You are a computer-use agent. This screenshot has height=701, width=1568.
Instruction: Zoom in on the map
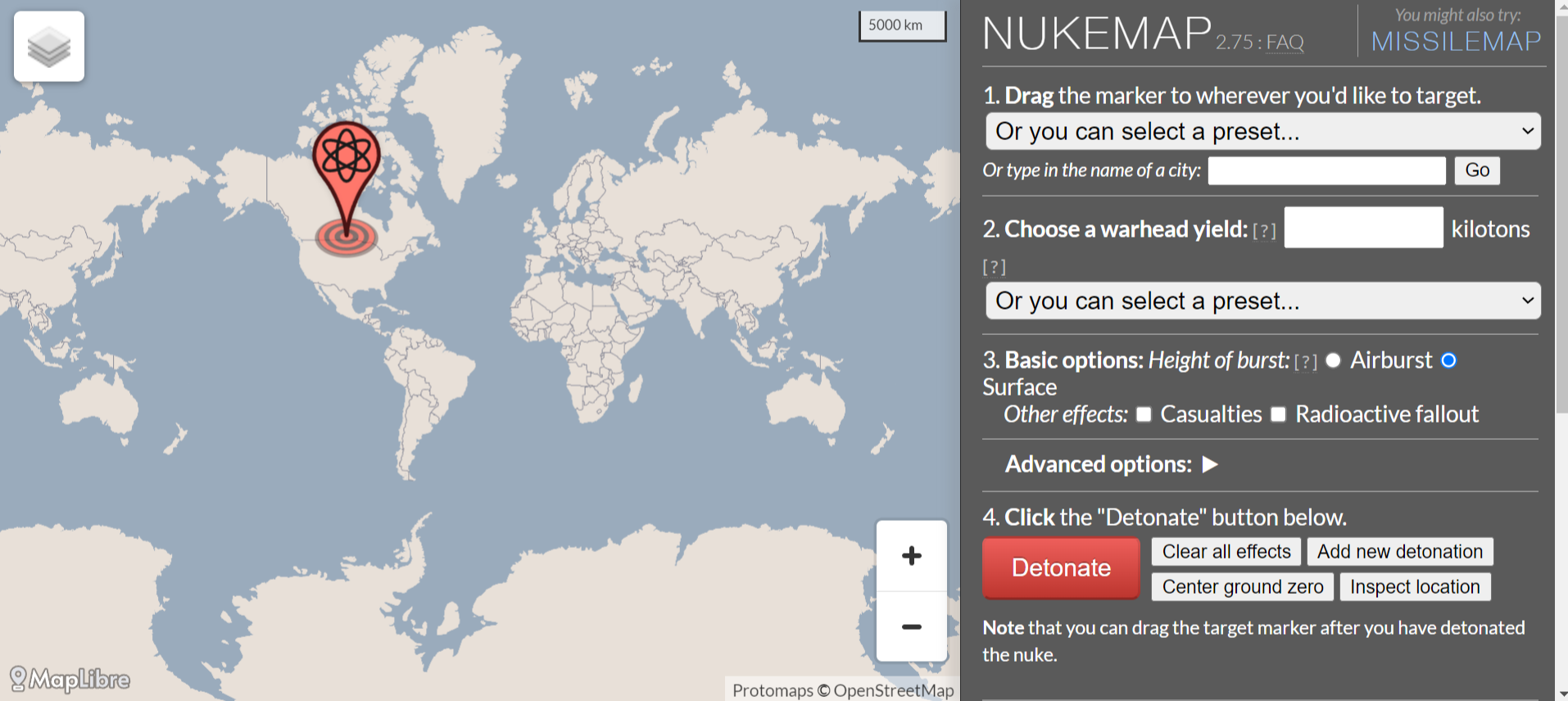911,556
